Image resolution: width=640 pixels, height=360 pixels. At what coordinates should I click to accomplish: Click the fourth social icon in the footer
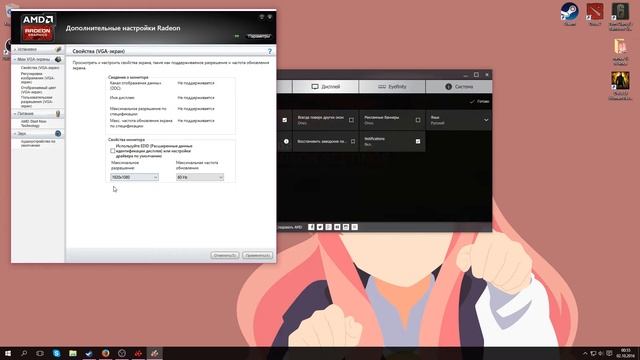pos(337,227)
